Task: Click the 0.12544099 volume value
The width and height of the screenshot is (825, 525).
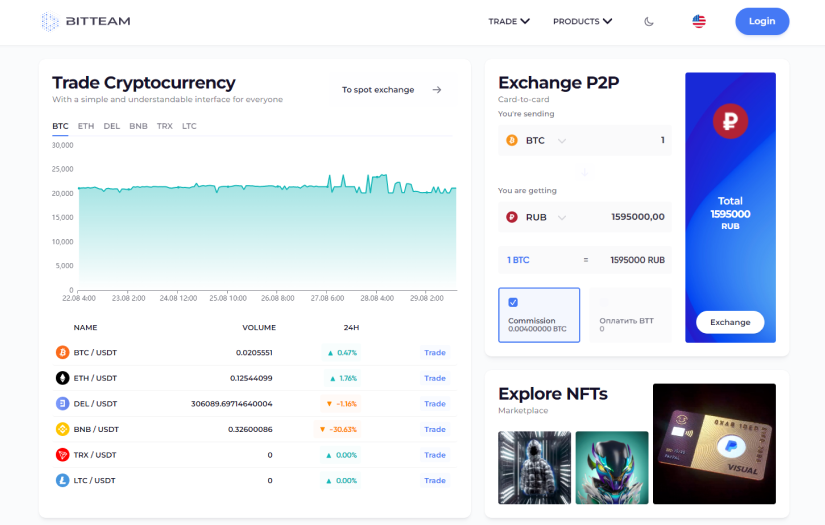Action: (x=251, y=378)
